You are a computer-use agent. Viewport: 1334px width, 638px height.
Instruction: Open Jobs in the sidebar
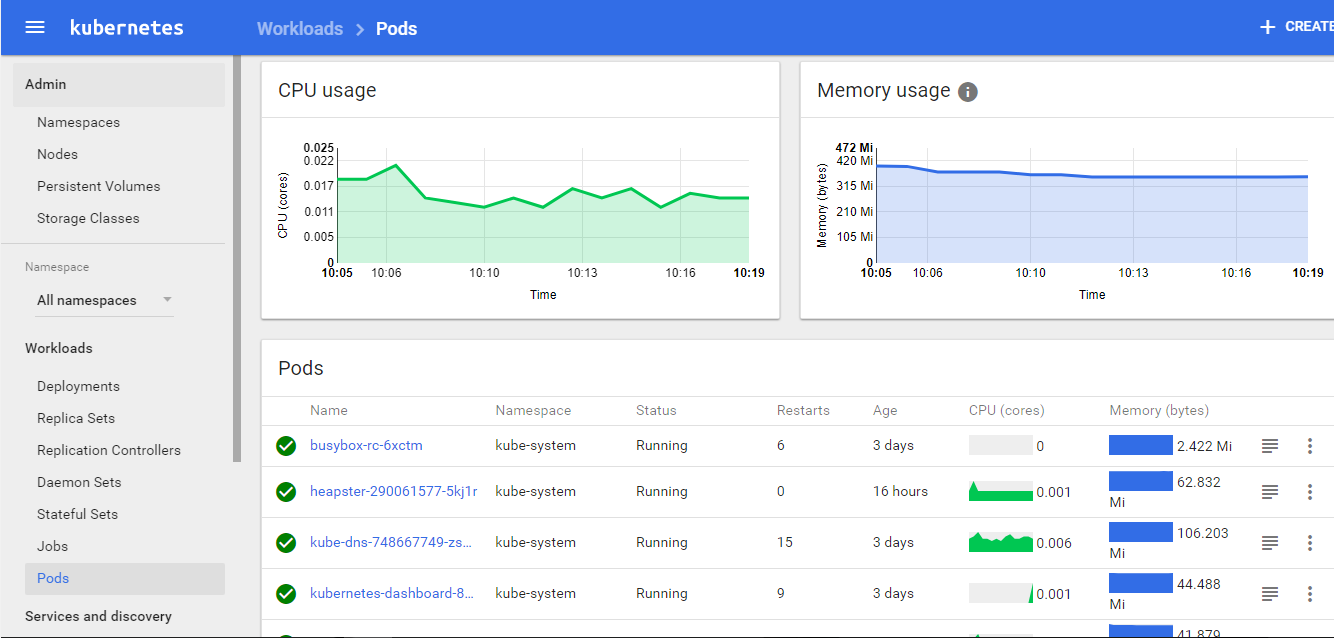click(x=52, y=546)
